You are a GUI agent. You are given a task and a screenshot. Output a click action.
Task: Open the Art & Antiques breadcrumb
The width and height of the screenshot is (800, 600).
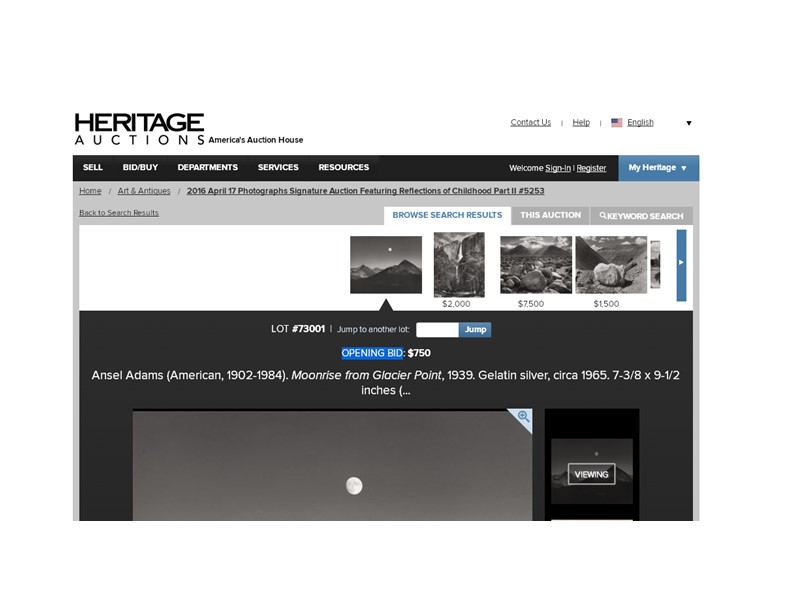click(144, 191)
